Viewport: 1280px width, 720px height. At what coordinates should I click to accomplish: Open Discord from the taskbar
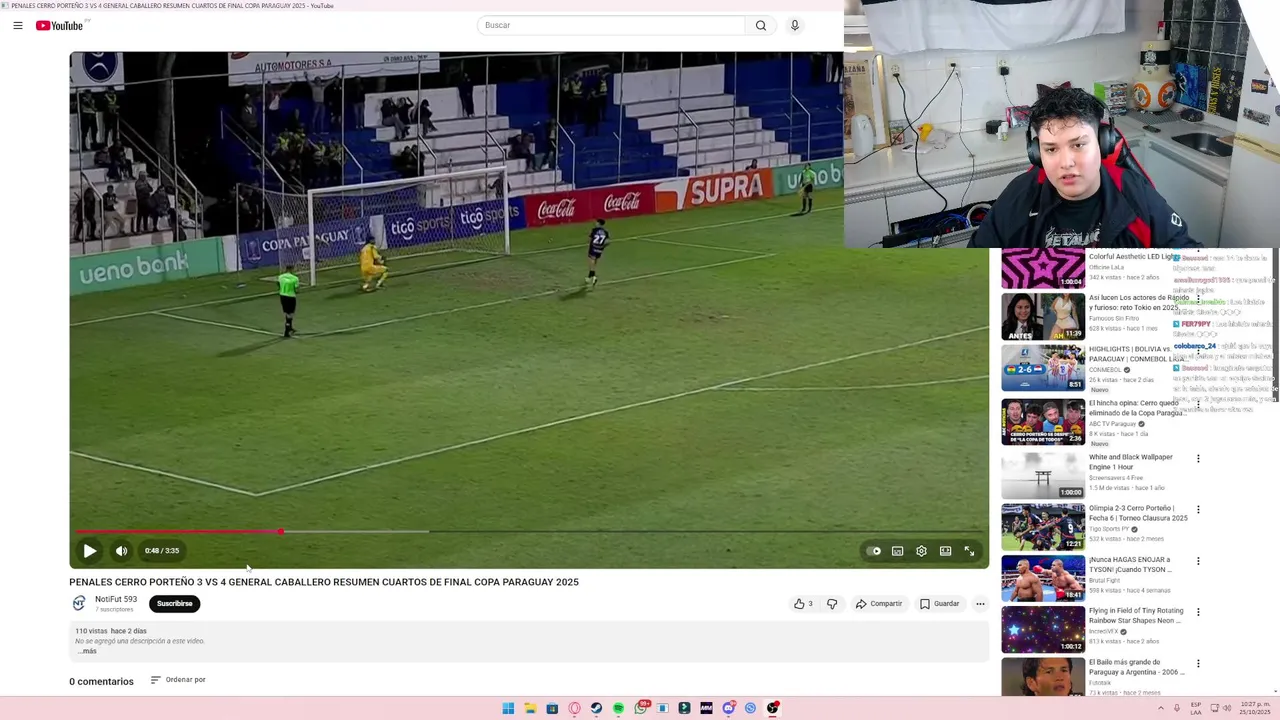tap(728, 708)
